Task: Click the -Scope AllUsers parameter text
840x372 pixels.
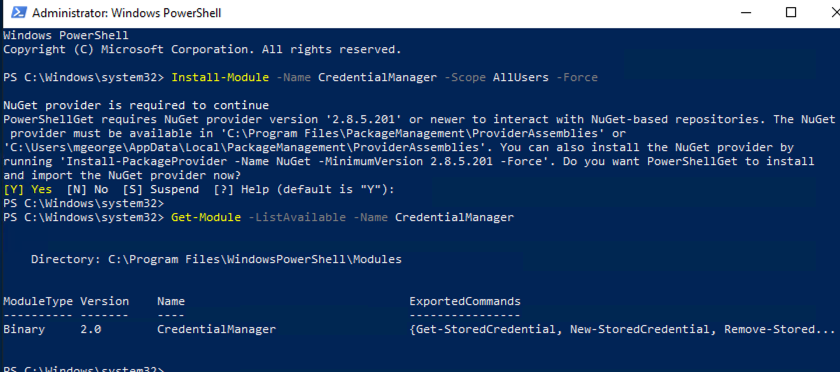Action: click(496, 78)
